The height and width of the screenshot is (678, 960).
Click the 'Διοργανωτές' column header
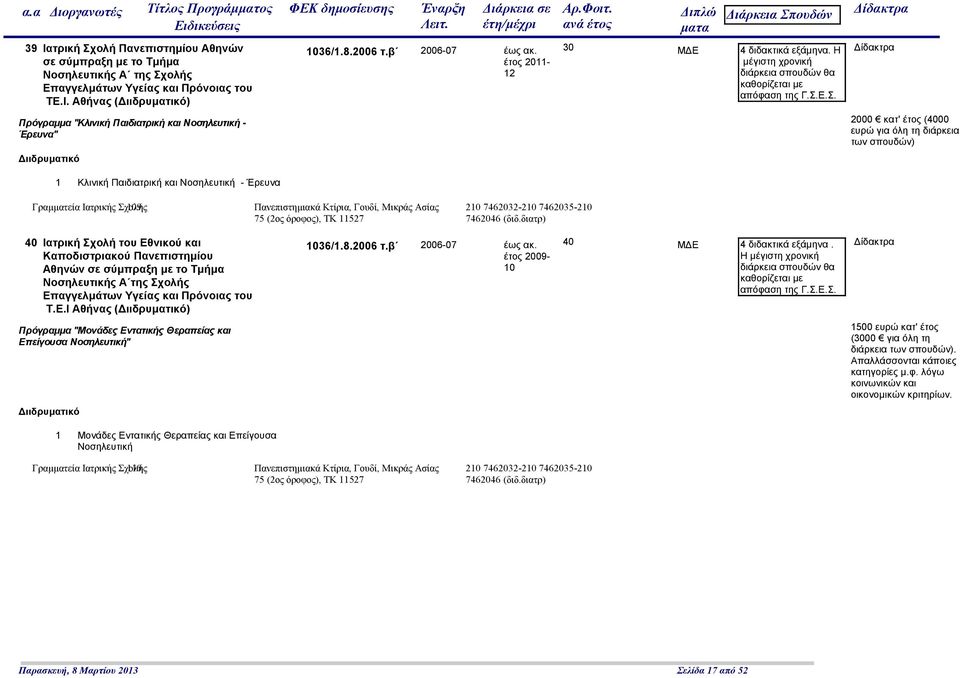[86, 12]
